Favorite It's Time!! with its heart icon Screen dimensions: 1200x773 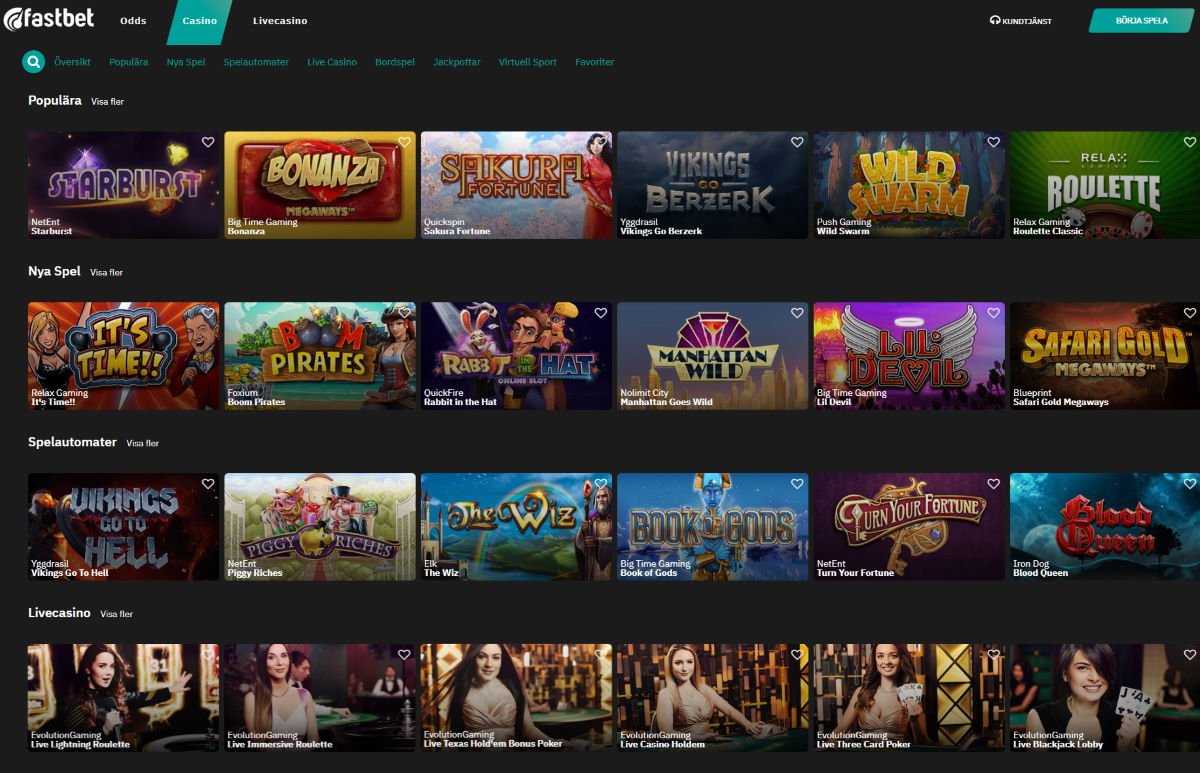click(x=208, y=313)
